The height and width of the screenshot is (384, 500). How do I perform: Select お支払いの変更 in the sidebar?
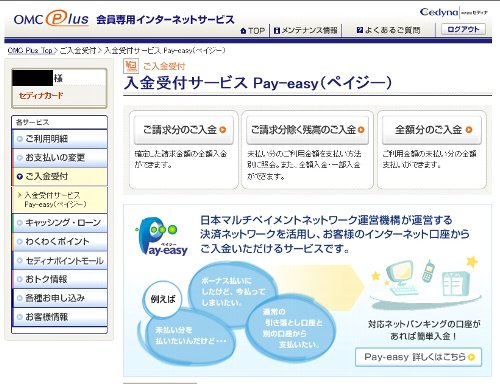(60, 157)
